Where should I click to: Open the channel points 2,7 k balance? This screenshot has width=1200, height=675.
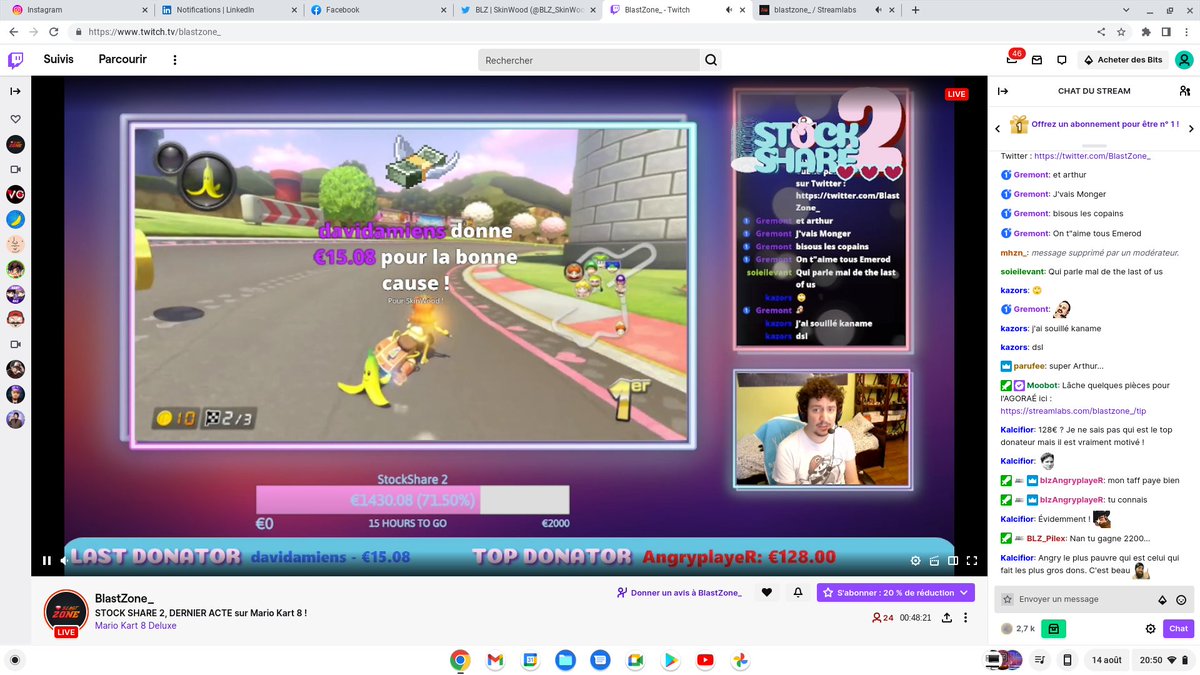point(1018,629)
